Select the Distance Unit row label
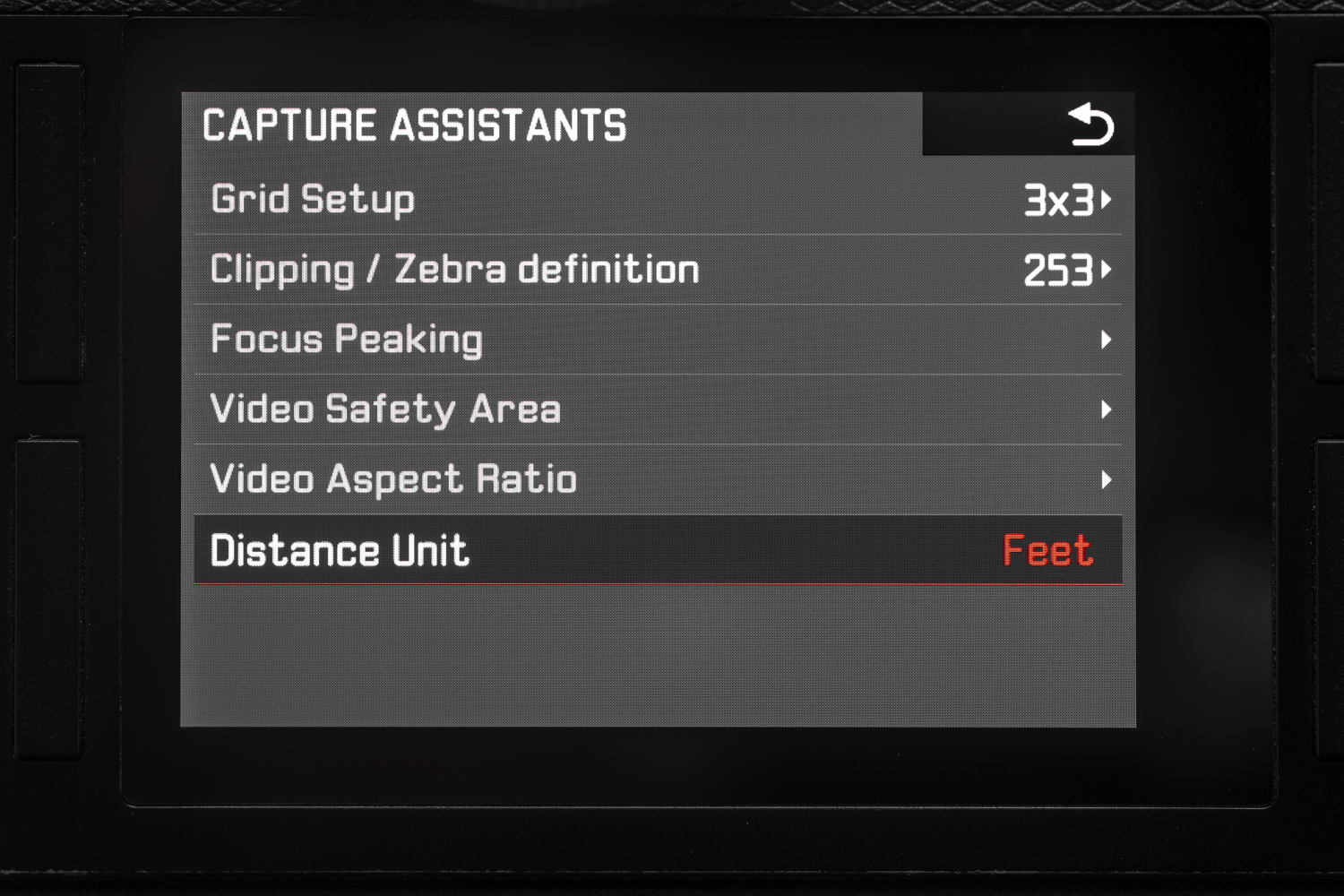 tap(340, 550)
